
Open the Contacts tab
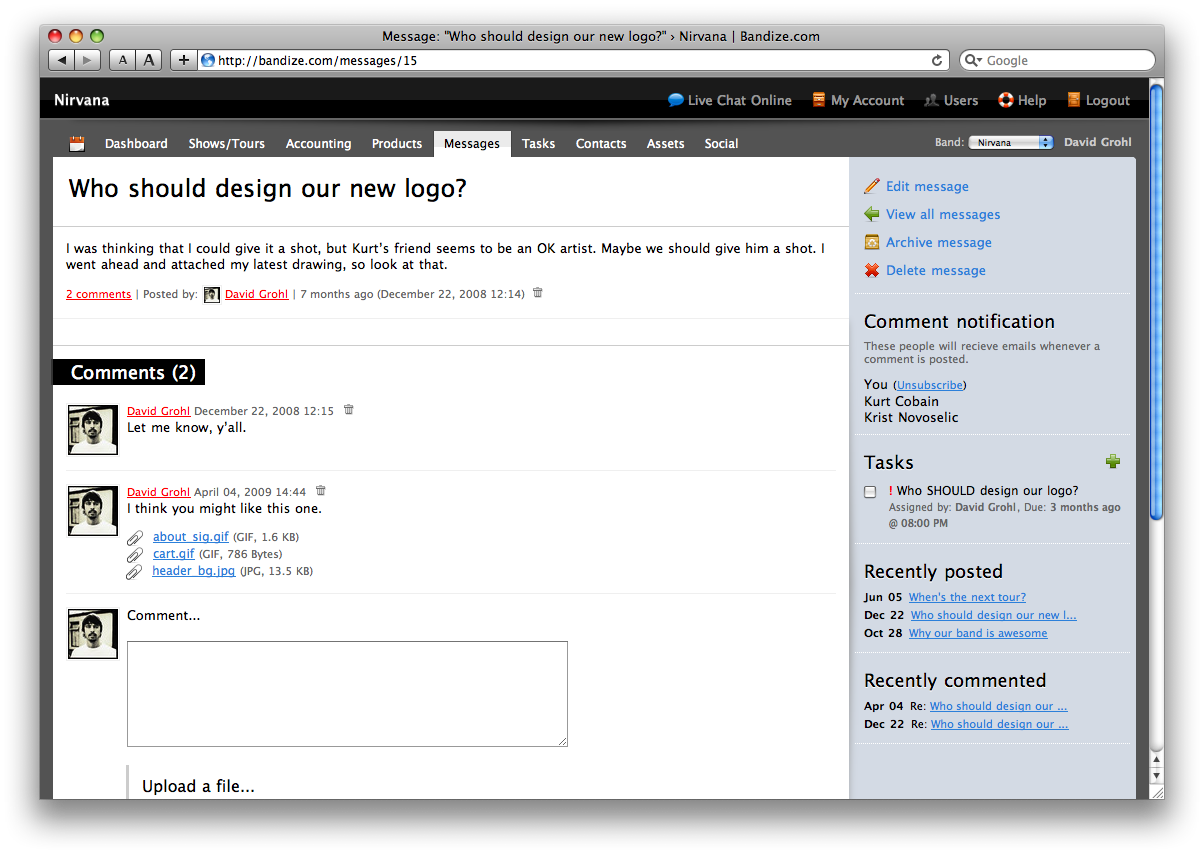point(601,144)
